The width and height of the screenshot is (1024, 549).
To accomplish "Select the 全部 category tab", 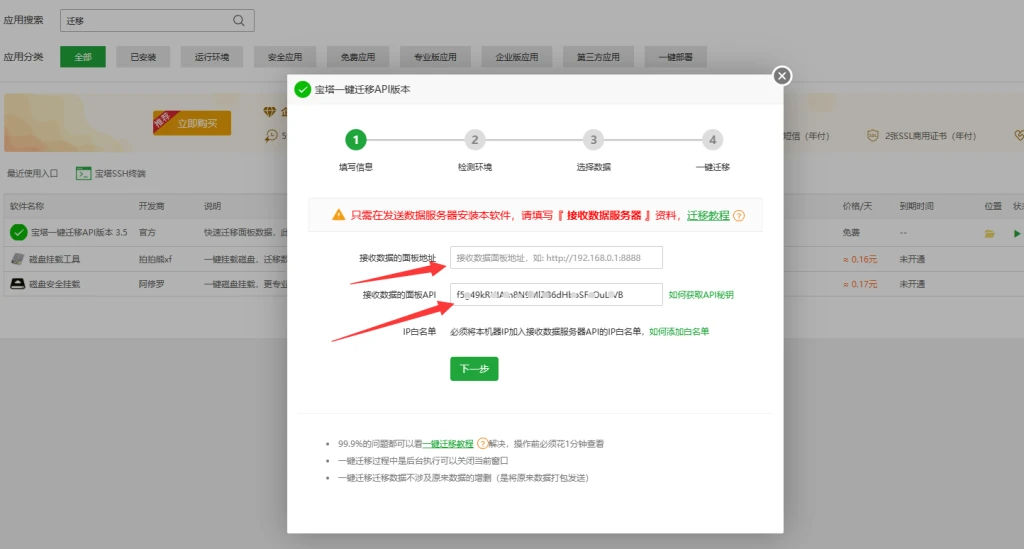I will (x=82, y=57).
